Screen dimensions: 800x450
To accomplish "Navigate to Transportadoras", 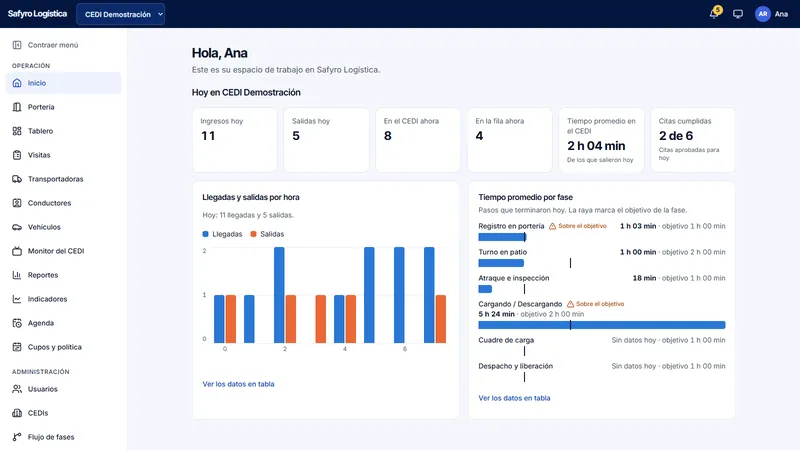I will 63,179.
